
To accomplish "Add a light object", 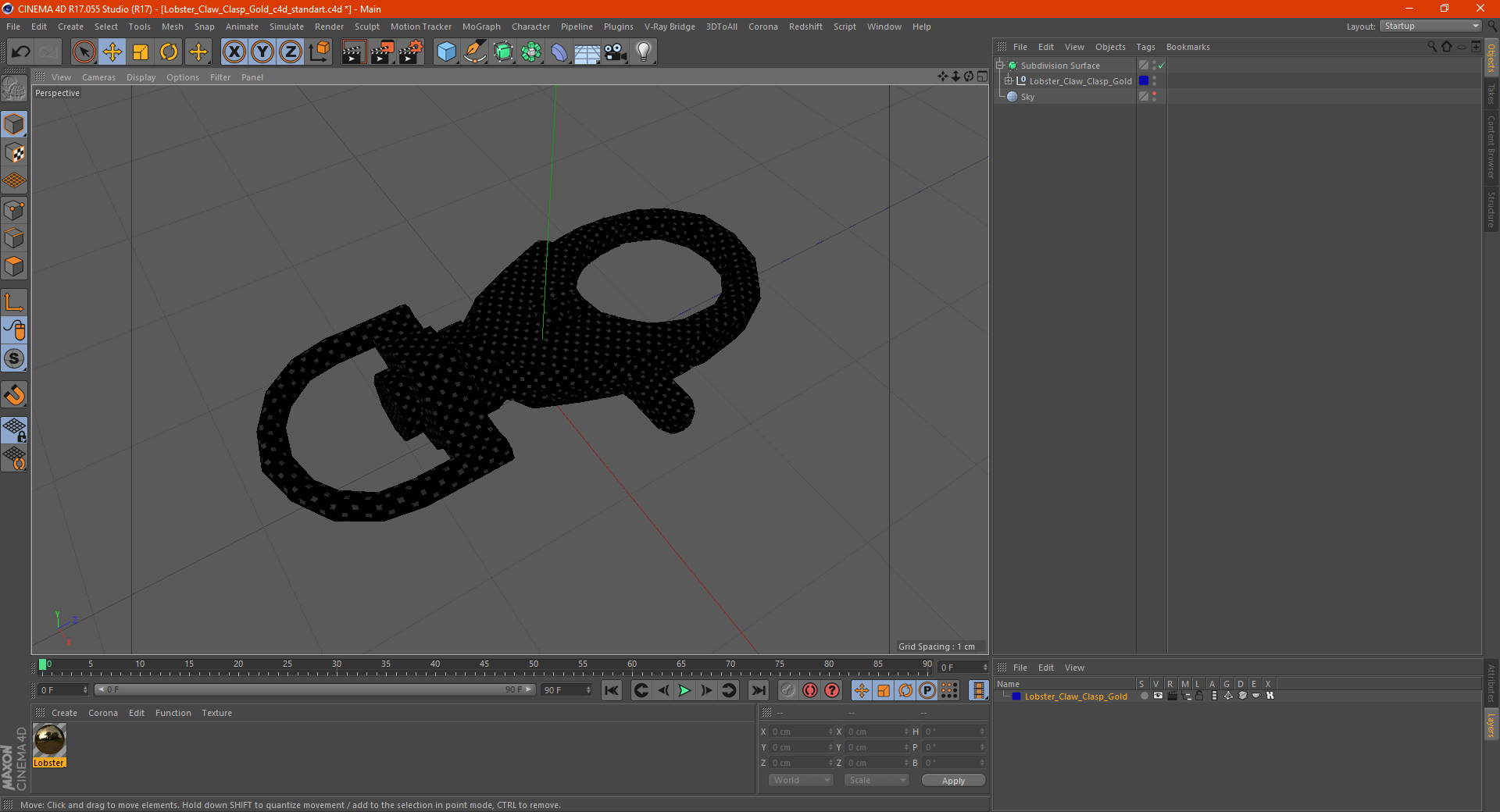I will pyautogui.click(x=644, y=52).
